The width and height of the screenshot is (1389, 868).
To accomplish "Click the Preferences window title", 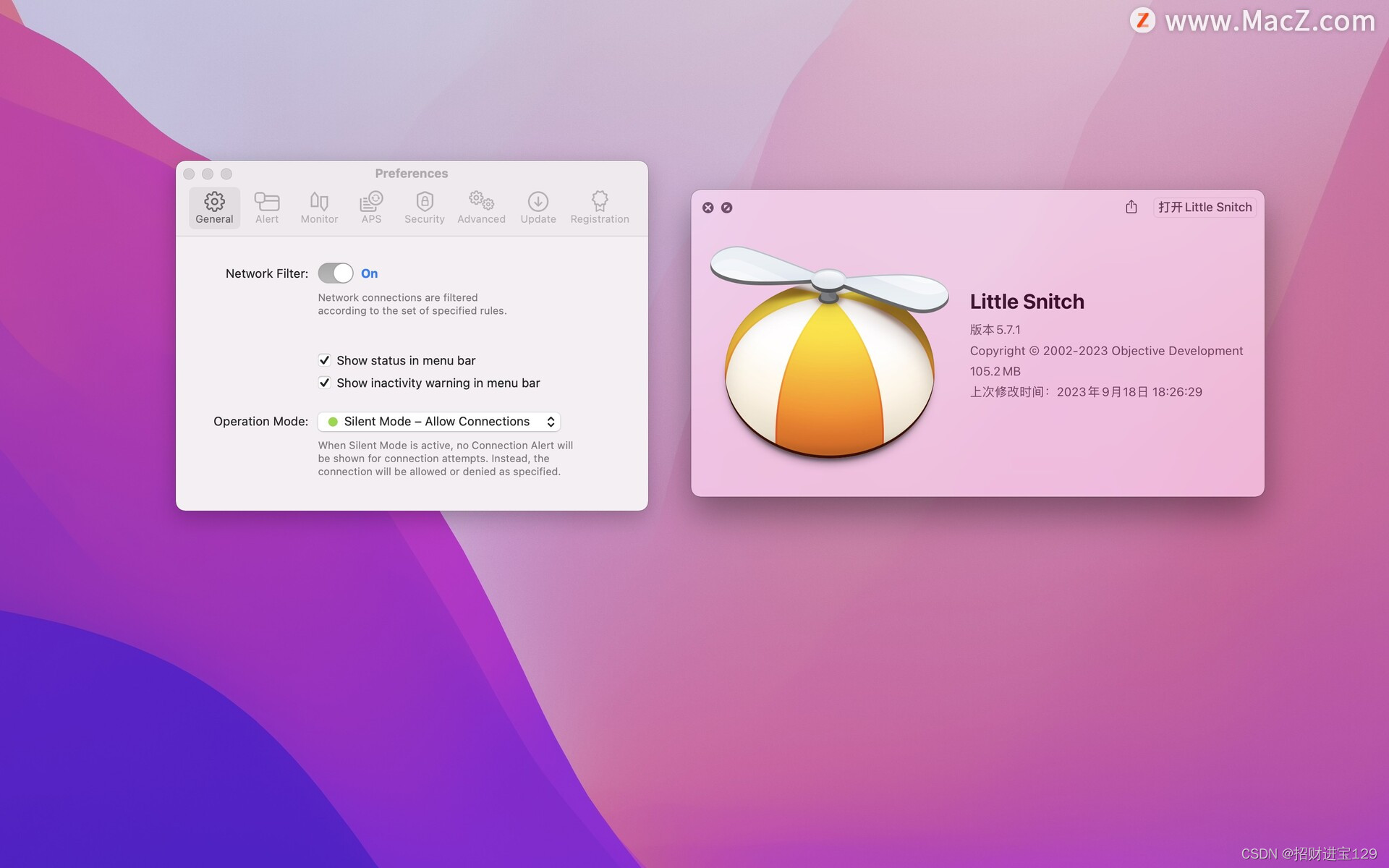I will point(412,174).
